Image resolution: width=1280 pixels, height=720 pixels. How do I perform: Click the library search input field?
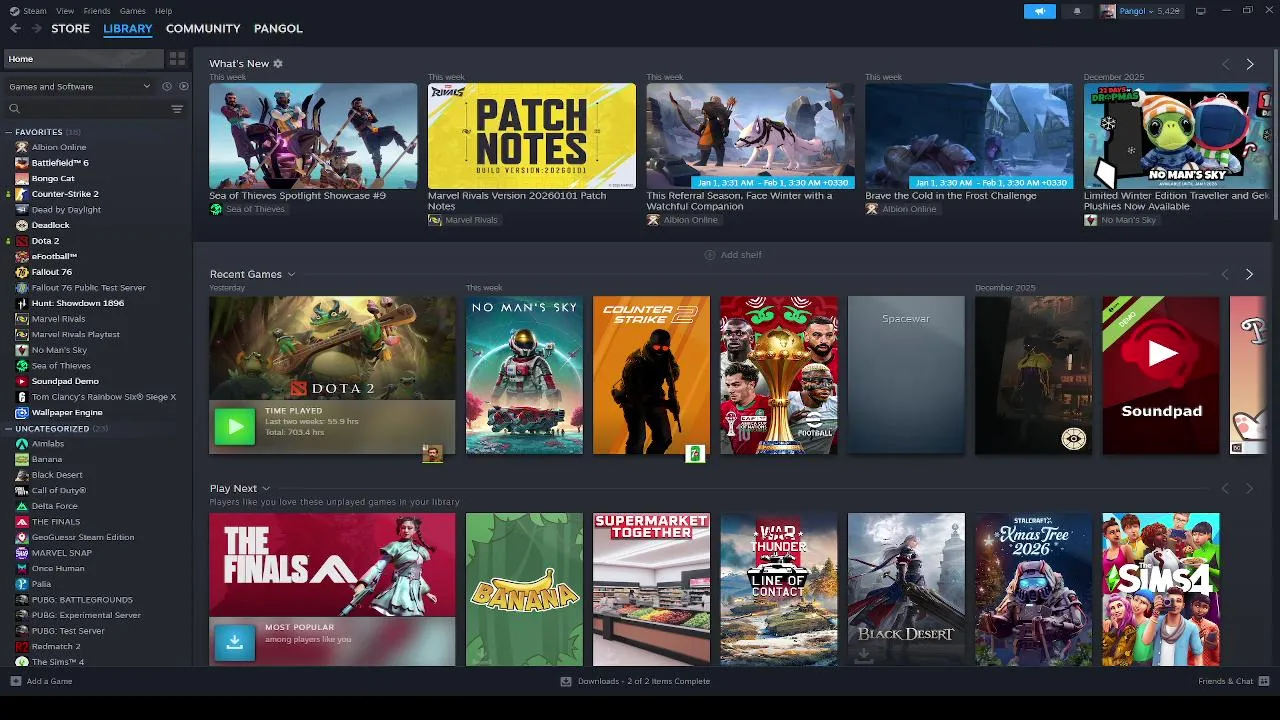(x=94, y=109)
